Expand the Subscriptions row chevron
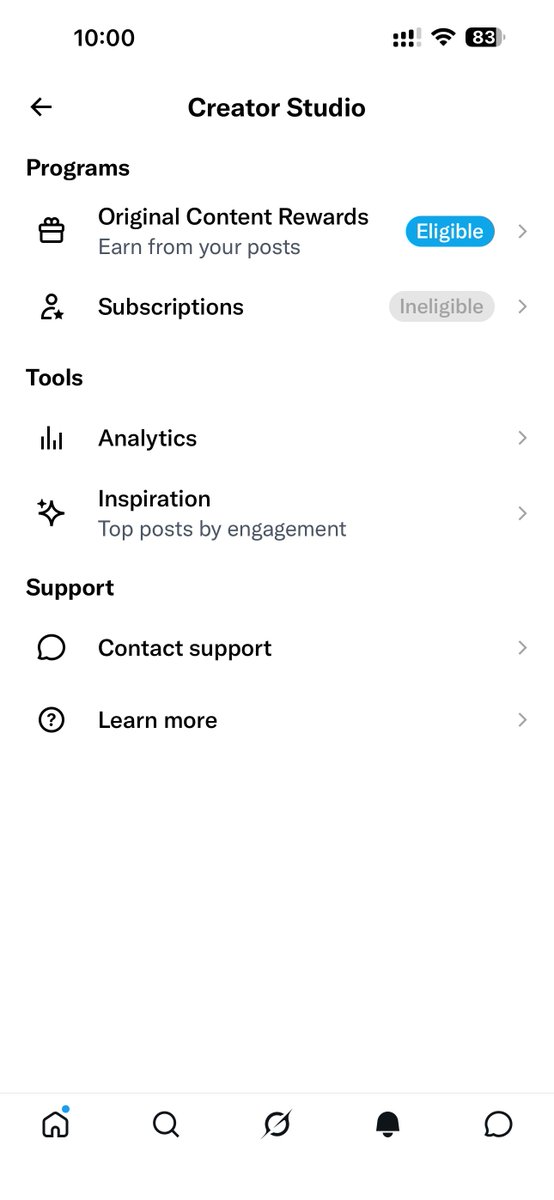This screenshot has height=1200, width=554. (522, 307)
